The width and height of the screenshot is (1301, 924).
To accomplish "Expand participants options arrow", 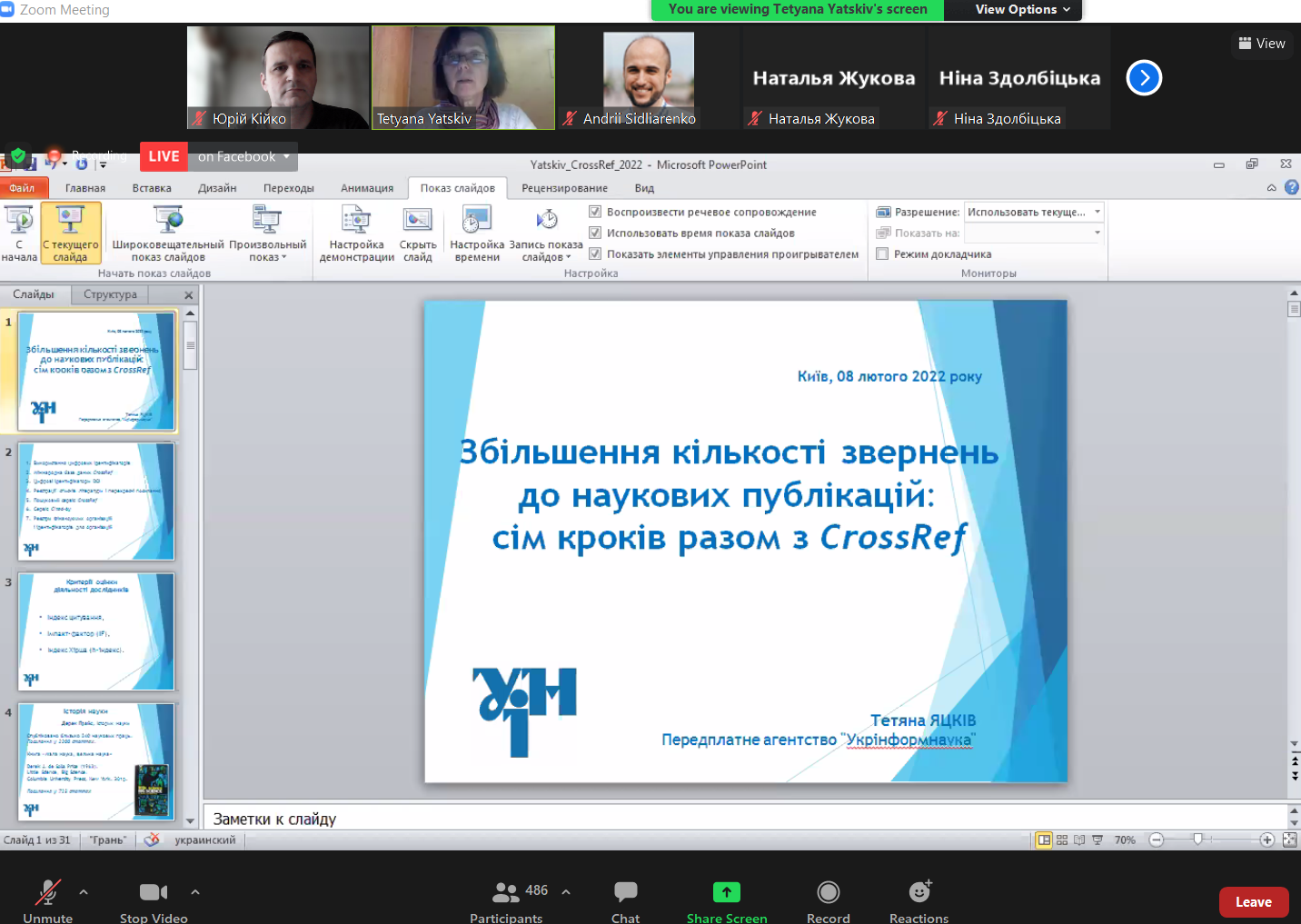I will coord(566,892).
